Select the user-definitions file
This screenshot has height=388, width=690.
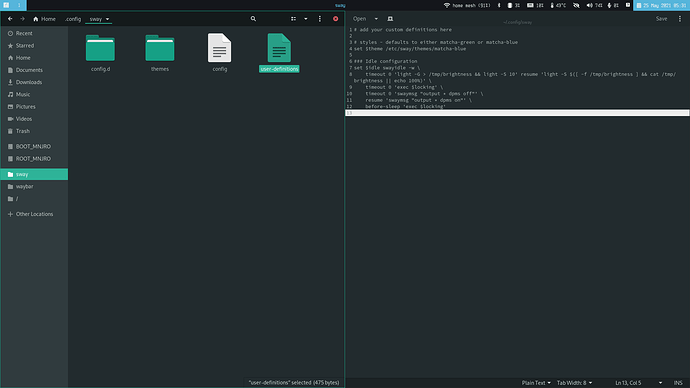(279, 52)
